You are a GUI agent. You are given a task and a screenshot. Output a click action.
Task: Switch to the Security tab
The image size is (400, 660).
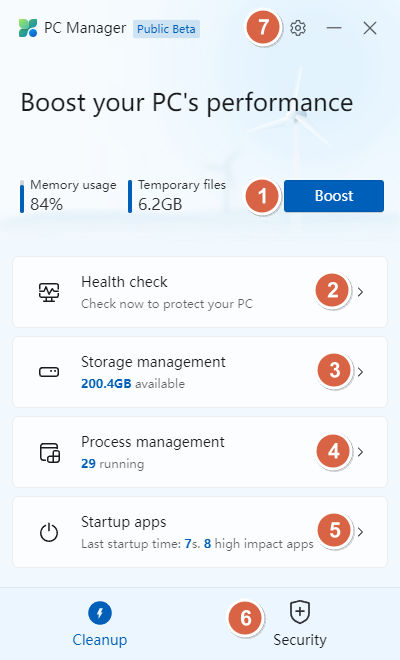300,624
